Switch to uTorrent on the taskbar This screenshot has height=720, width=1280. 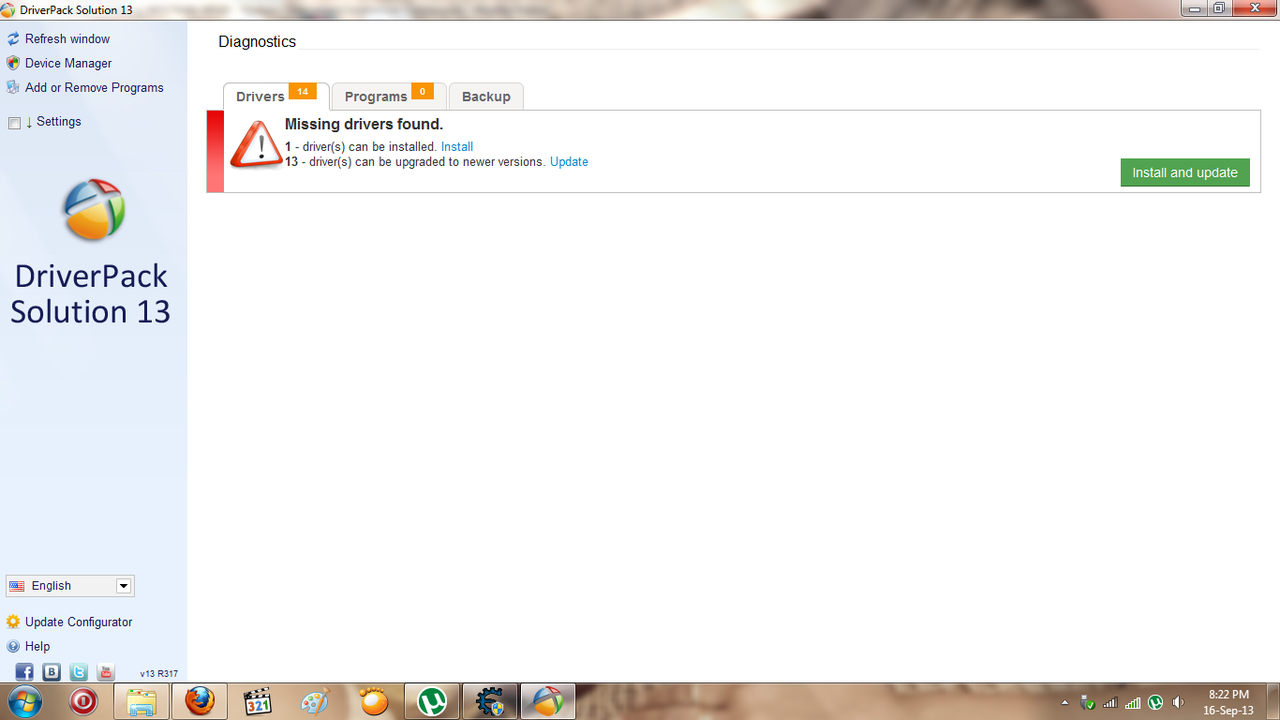click(432, 702)
